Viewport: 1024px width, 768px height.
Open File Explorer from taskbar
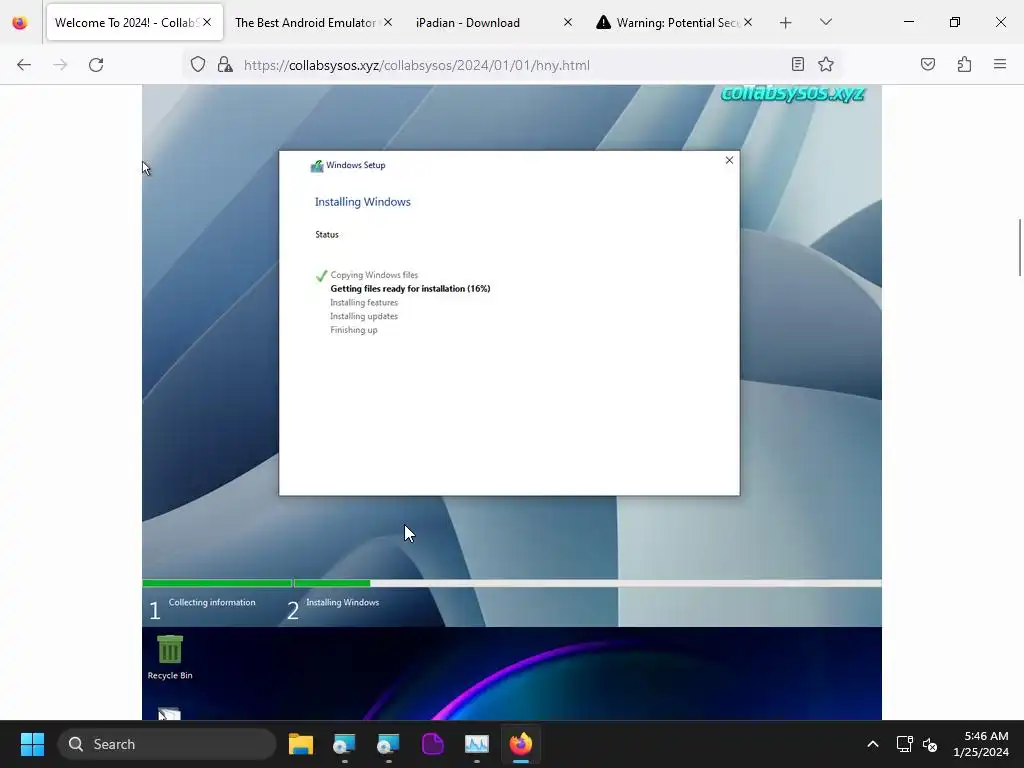301,744
